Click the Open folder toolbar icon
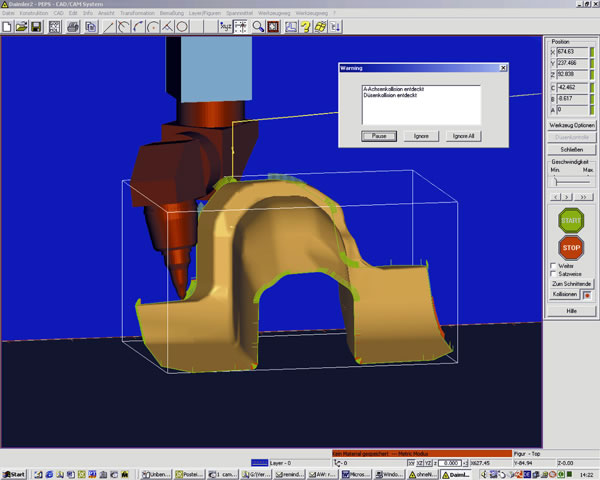 pos(21,27)
